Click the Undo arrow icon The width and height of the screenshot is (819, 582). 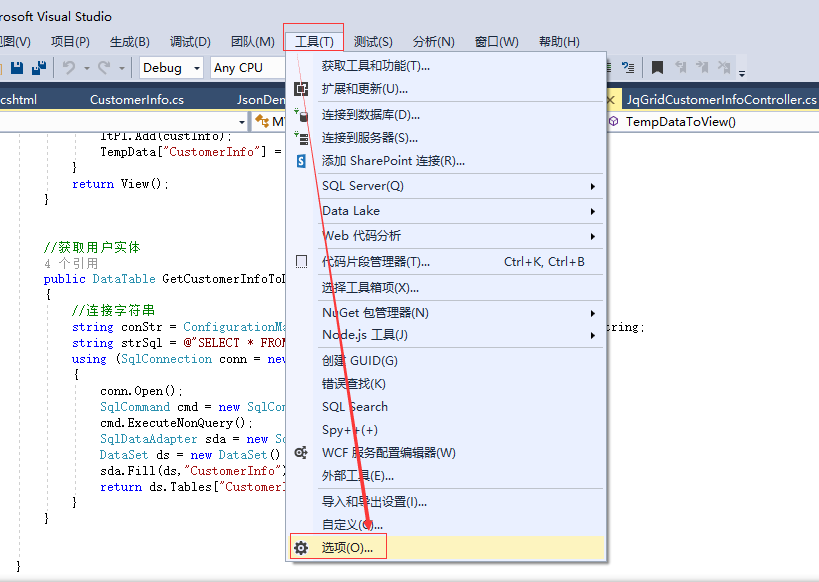pyautogui.click(x=69, y=68)
